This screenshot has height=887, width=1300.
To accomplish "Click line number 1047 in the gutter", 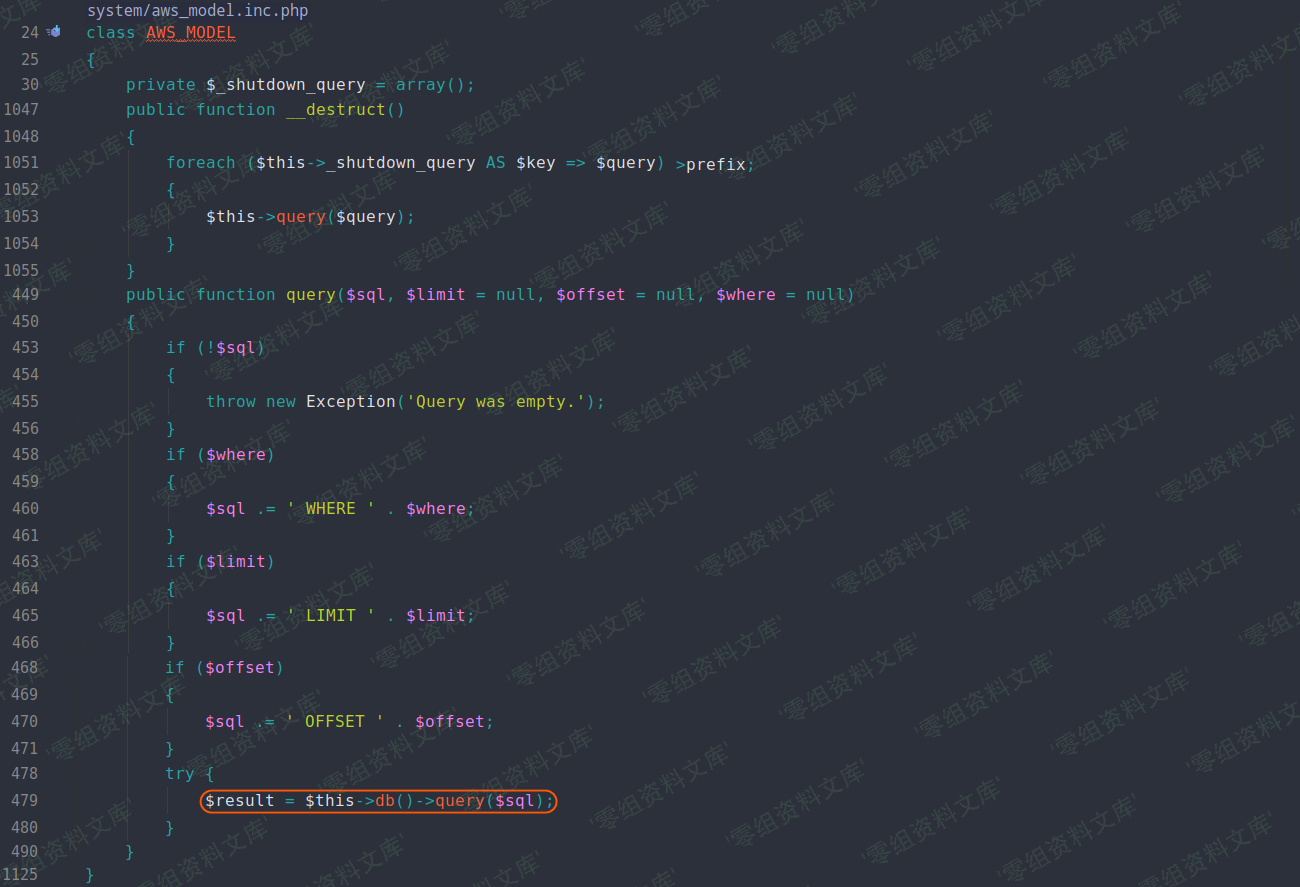I will (x=21, y=109).
